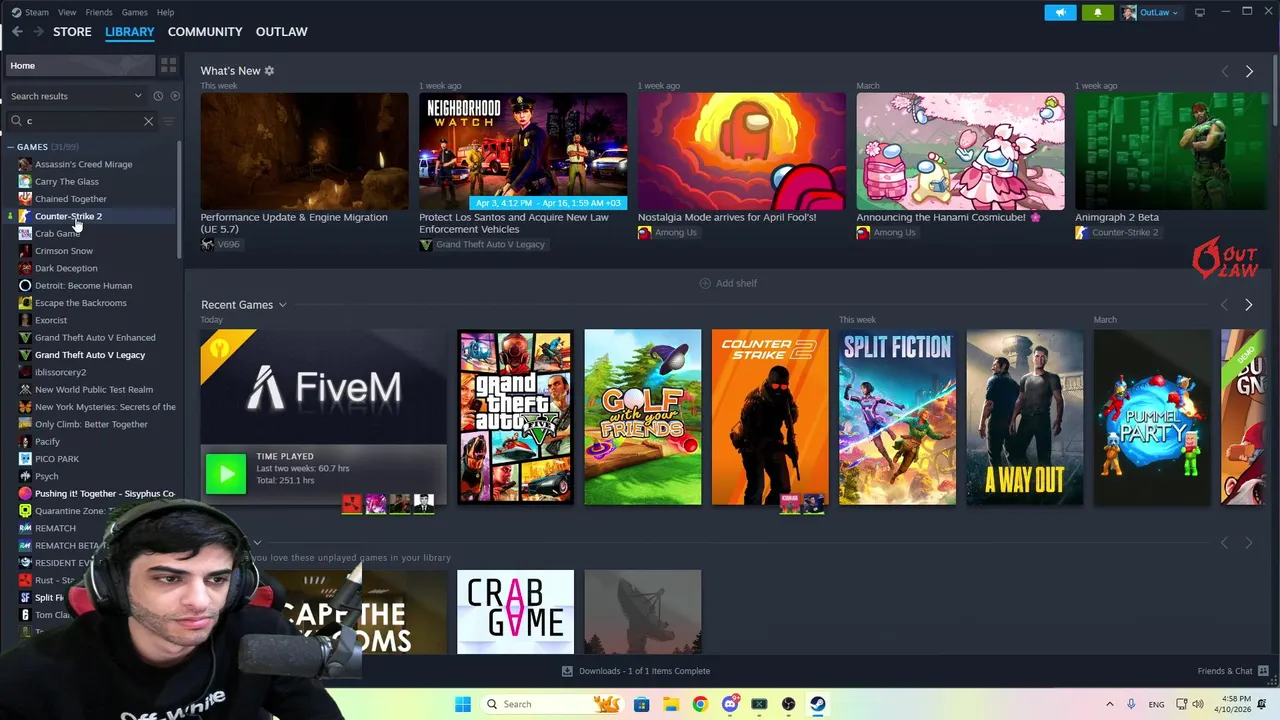The height and width of the screenshot is (720, 1280).
Task: Open Neighborhood Watch news thumbnail
Action: (x=523, y=151)
